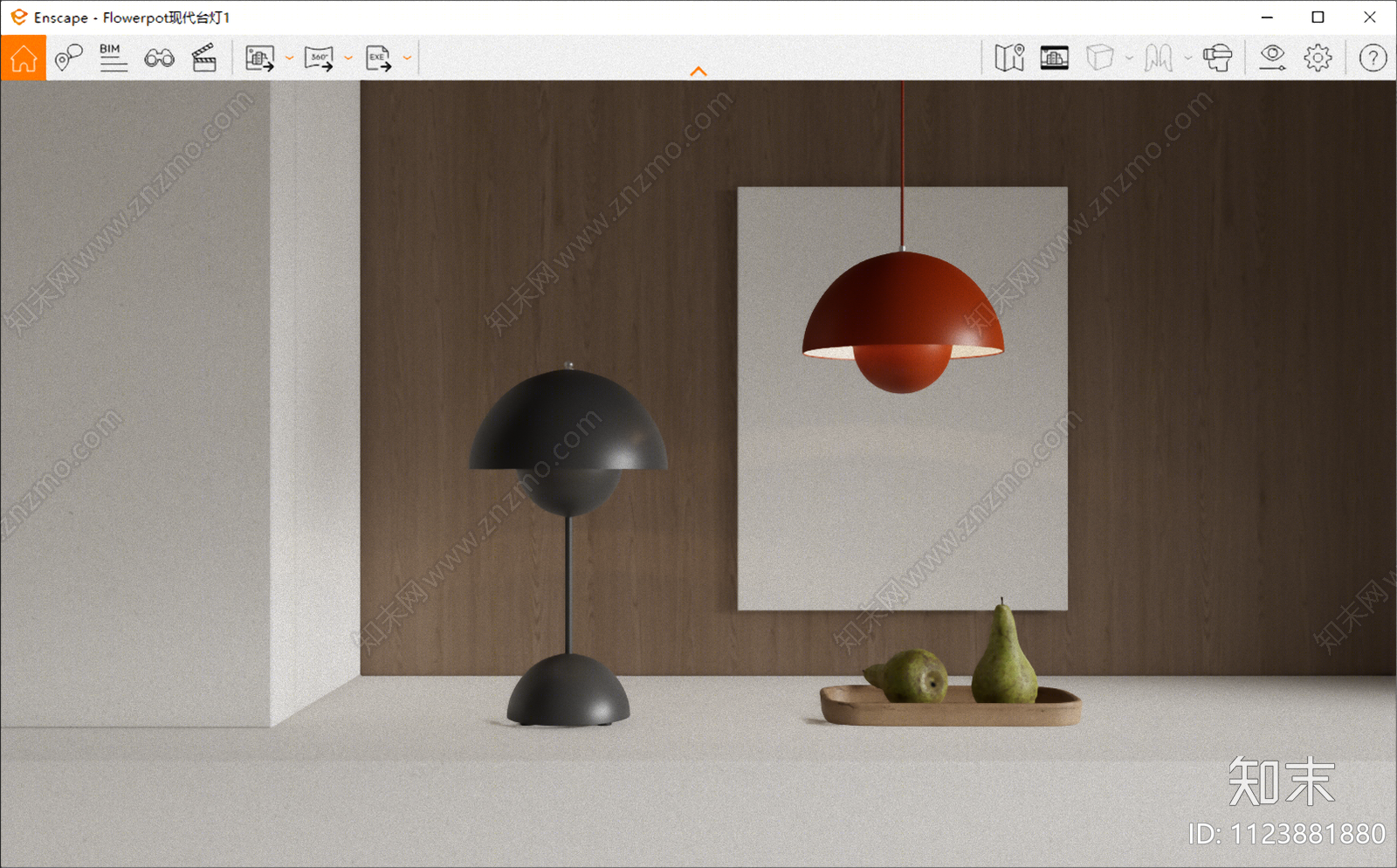Open the mini map icon
This screenshot has width=1397, height=868.
1009,59
